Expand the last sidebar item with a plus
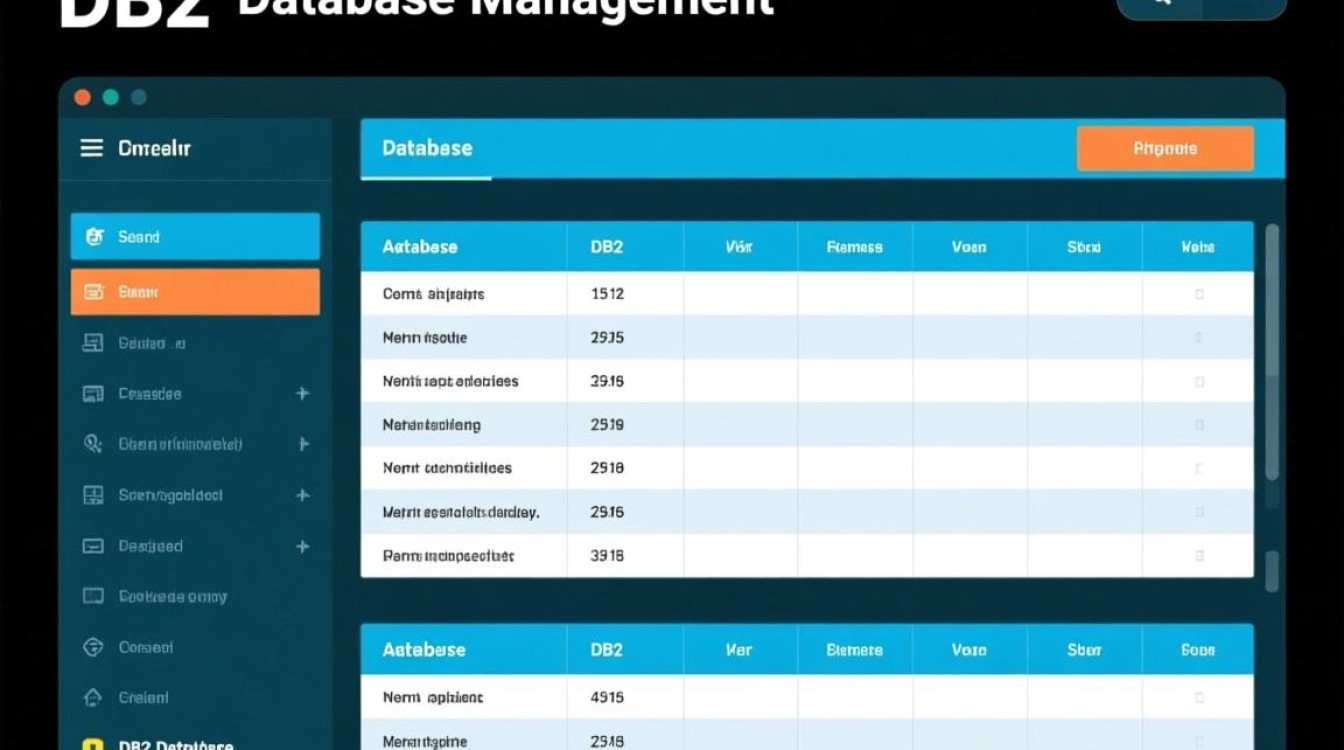 coord(302,547)
